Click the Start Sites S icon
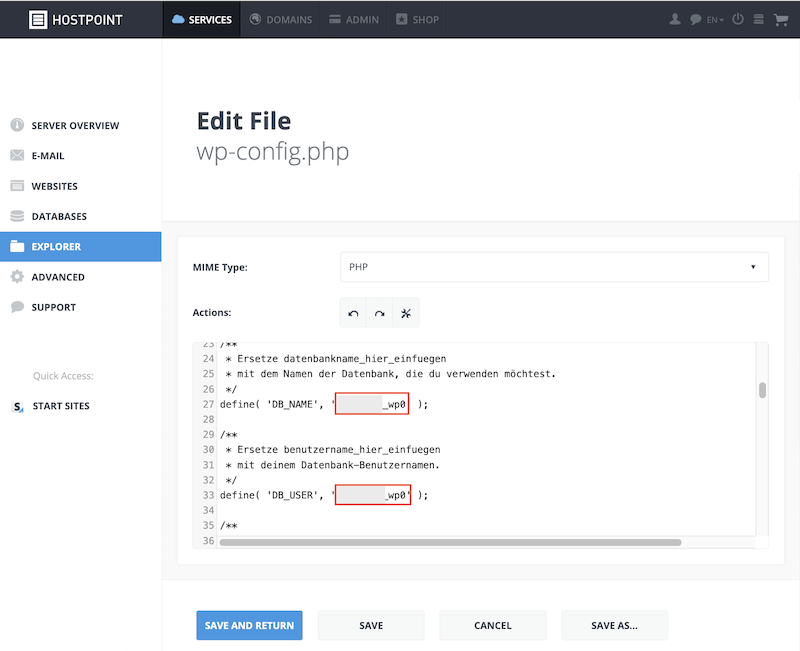Viewport: 800px width, 651px height. (x=17, y=406)
